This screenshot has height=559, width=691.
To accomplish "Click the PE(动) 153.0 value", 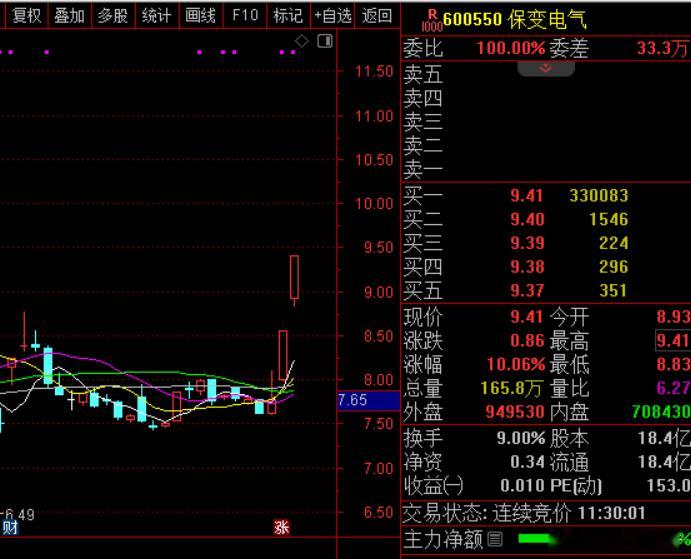I will tap(669, 486).
